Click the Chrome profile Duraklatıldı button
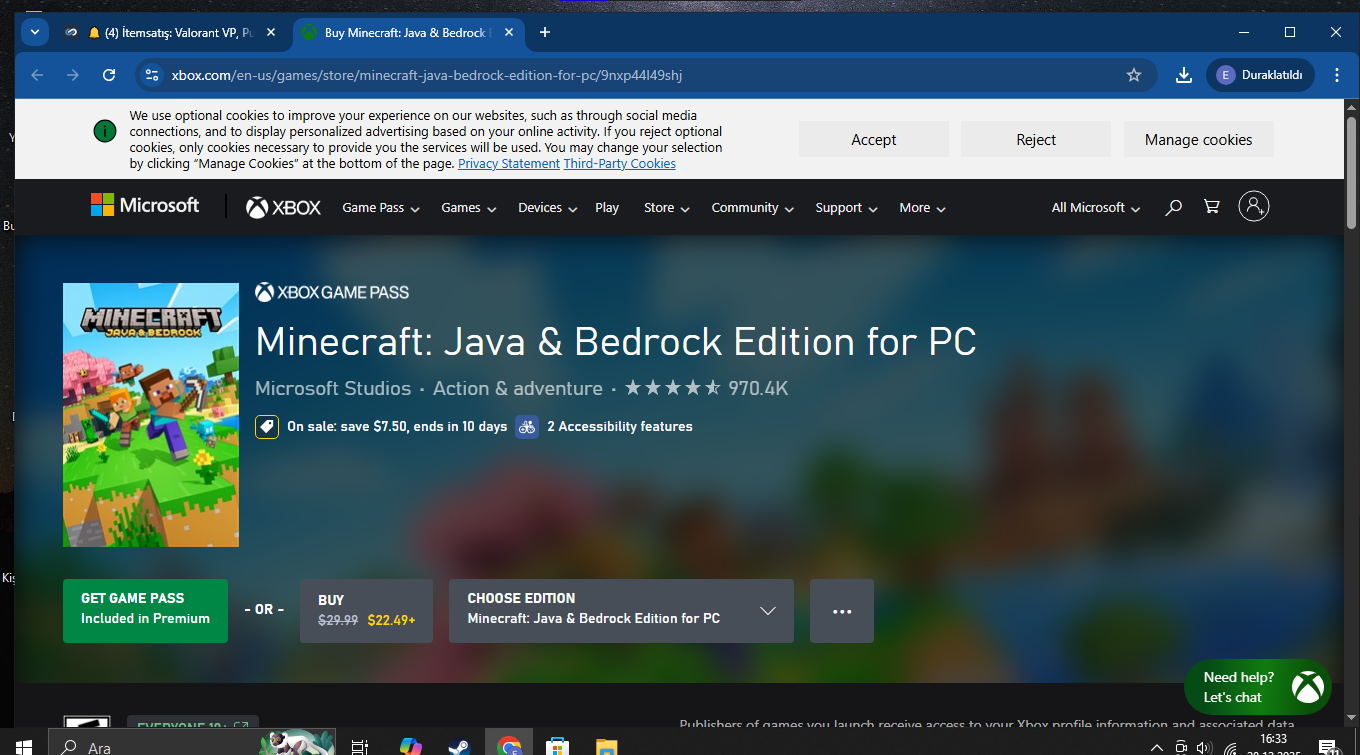This screenshot has height=755, width=1360. click(1260, 75)
